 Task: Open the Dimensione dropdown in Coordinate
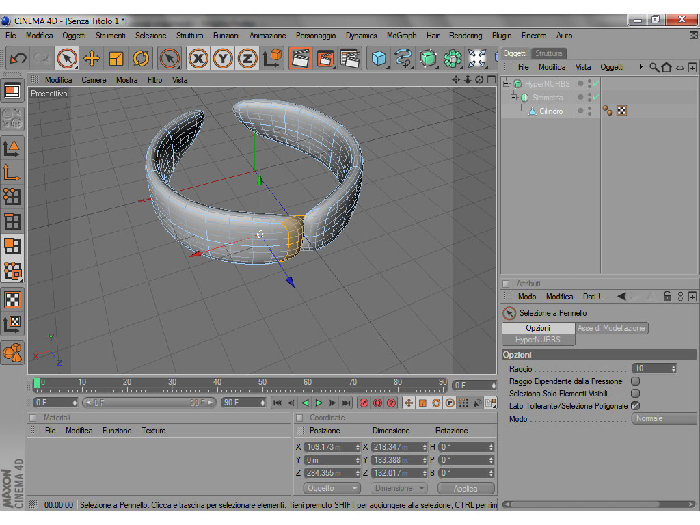(399, 488)
